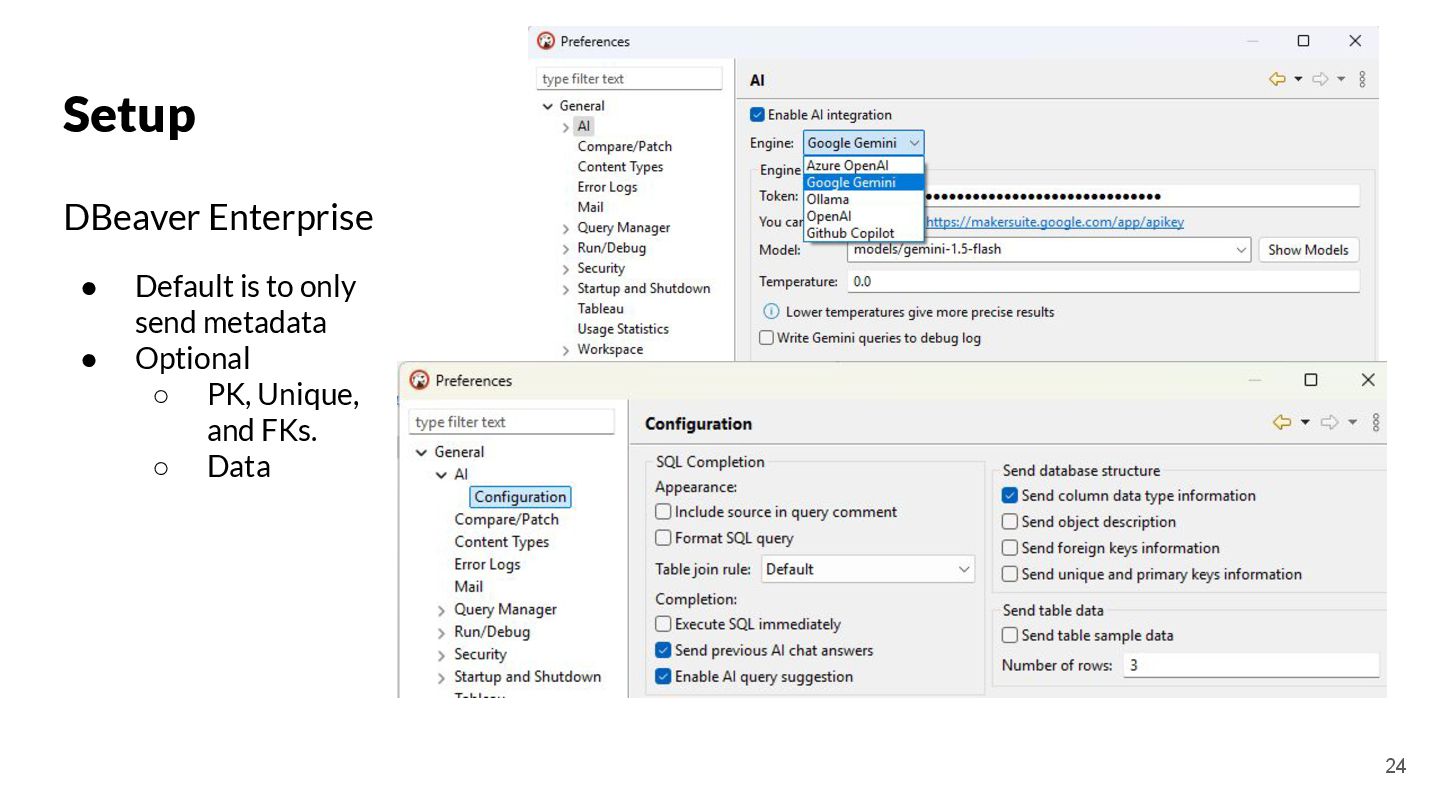
Task: Expand Query Manager in the upper tree
Action: (566, 228)
